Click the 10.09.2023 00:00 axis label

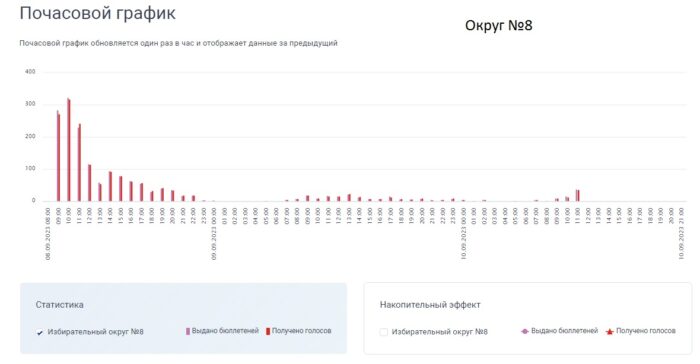(x=463, y=233)
